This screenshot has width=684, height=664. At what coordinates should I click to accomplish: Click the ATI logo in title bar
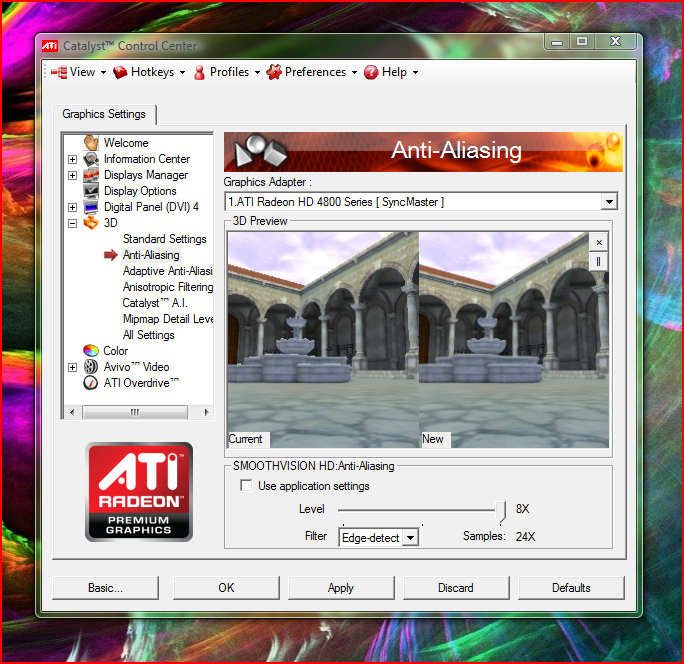point(50,46)
